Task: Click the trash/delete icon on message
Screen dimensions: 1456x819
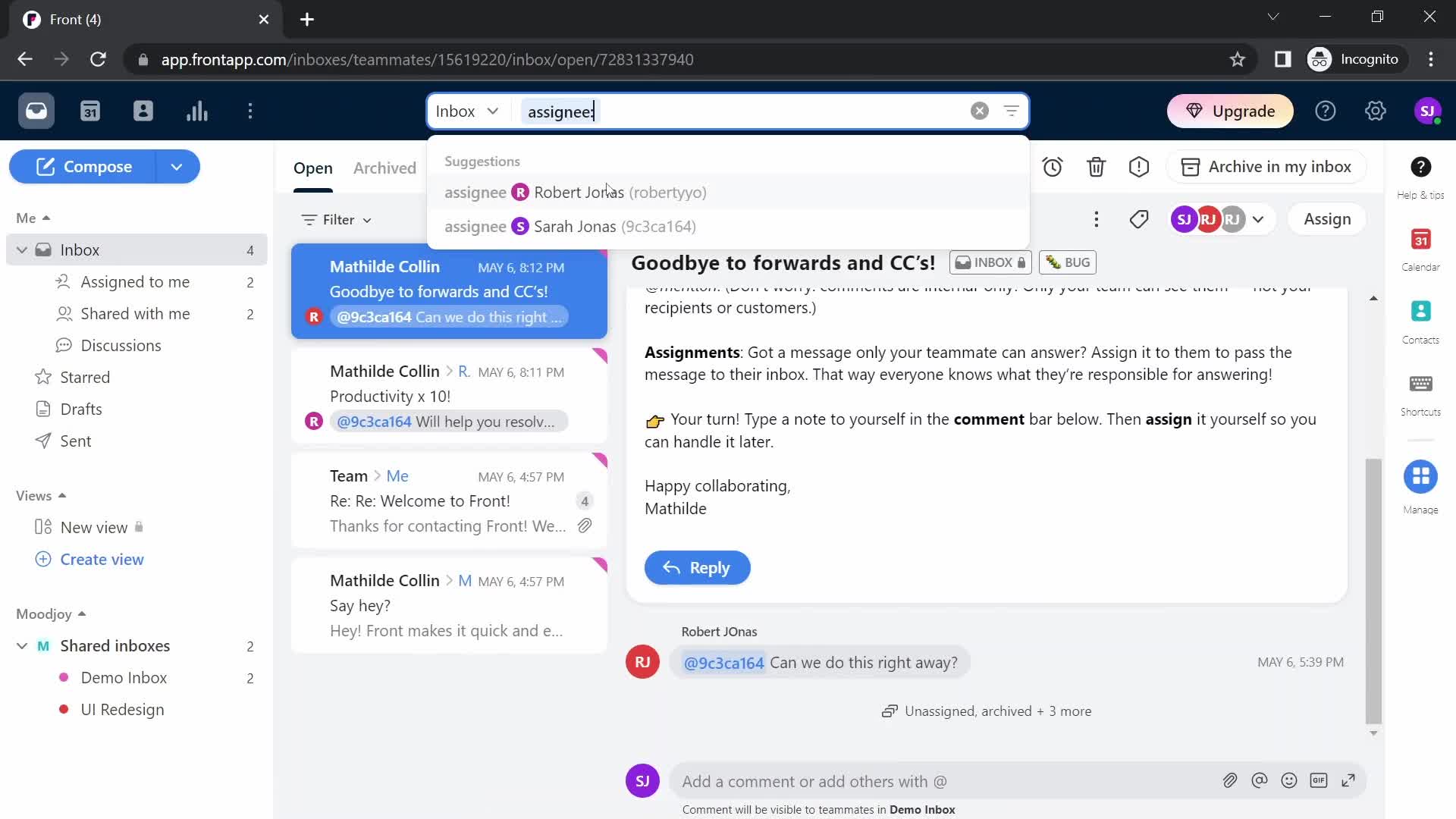Action: (x=1097, y=167)
